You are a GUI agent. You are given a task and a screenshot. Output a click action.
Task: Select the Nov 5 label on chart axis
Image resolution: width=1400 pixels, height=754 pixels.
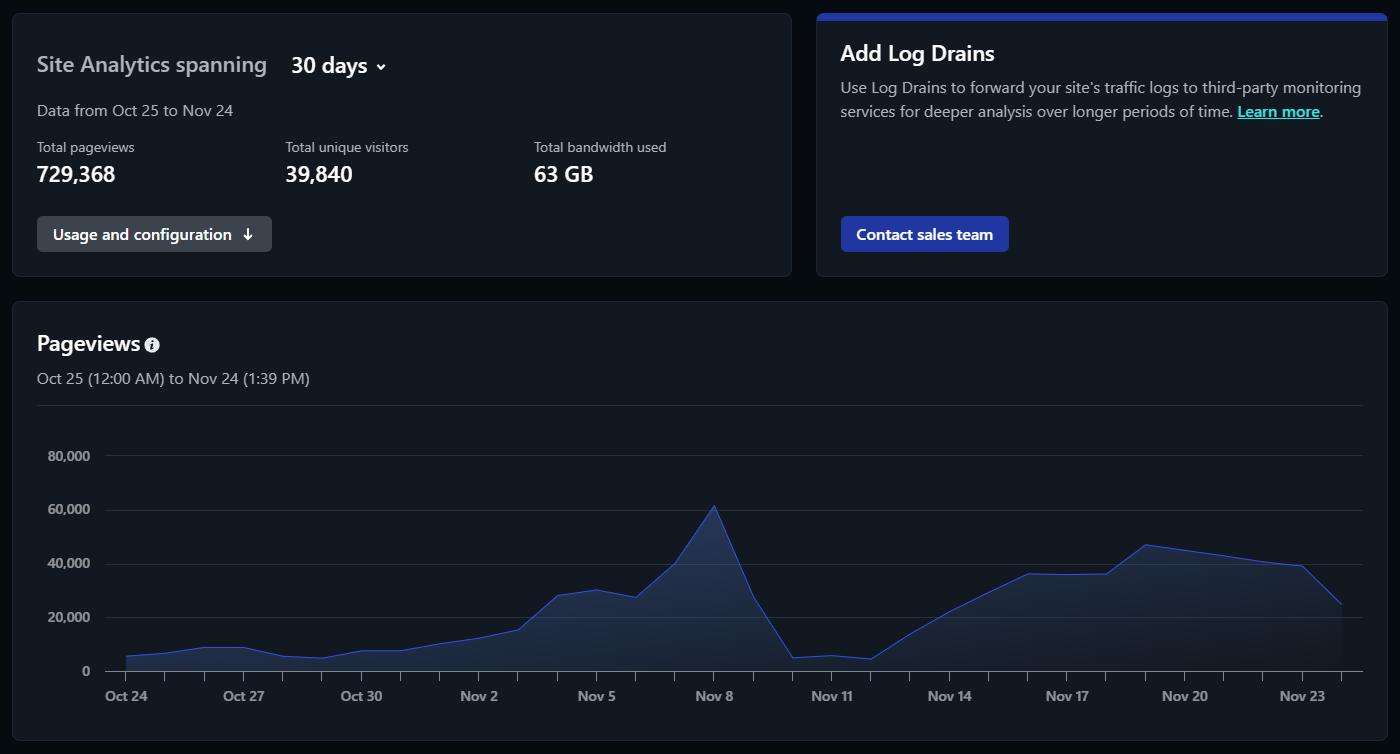pos(596,696)
